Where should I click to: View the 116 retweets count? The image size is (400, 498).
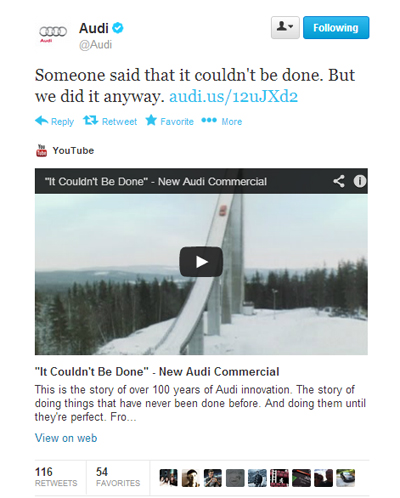tap(56, 476)
